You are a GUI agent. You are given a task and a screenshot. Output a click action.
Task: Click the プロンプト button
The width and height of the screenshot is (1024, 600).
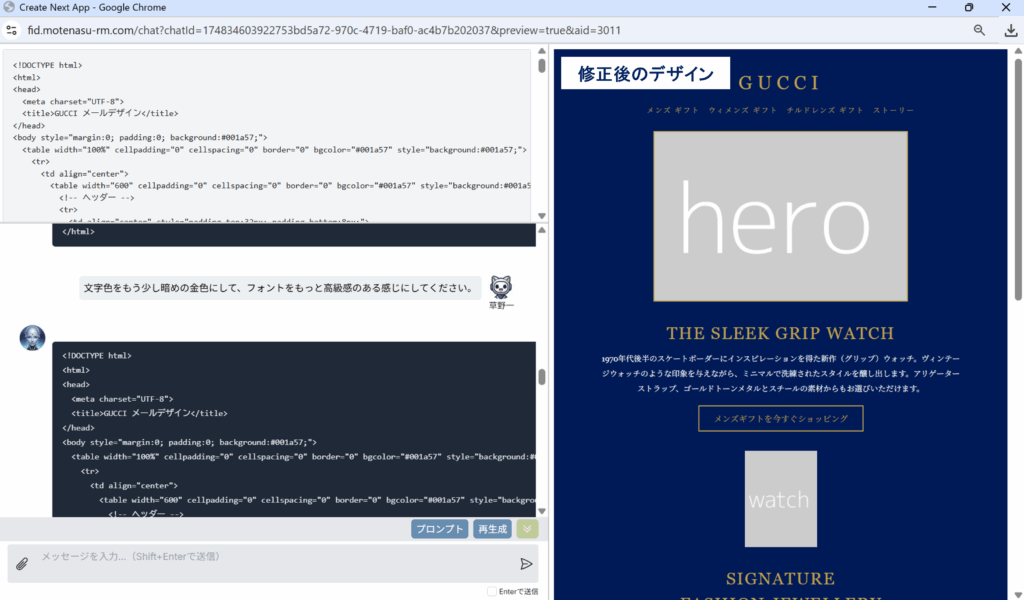[x=440, y=529]
